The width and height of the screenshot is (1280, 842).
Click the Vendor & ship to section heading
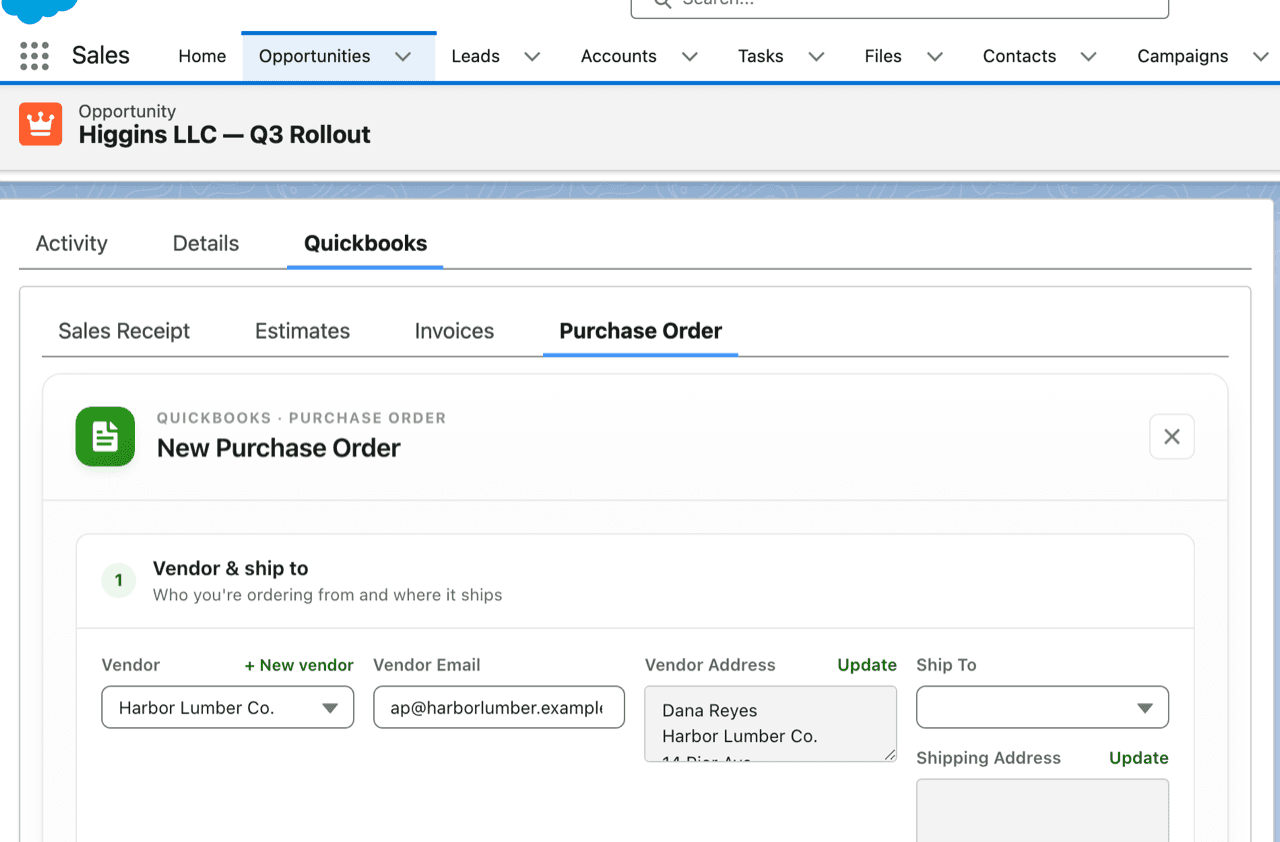coord(231,568)
